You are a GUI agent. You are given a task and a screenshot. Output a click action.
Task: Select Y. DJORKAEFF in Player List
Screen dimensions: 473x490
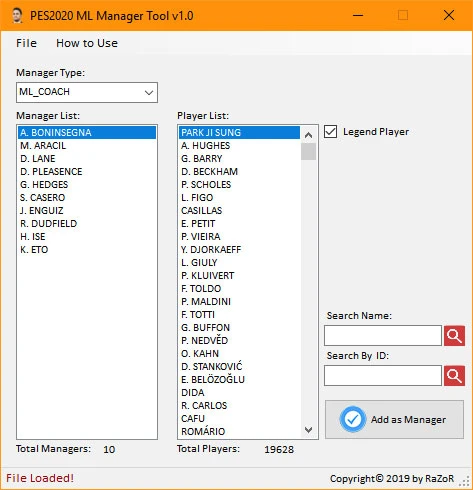[240, 249]
